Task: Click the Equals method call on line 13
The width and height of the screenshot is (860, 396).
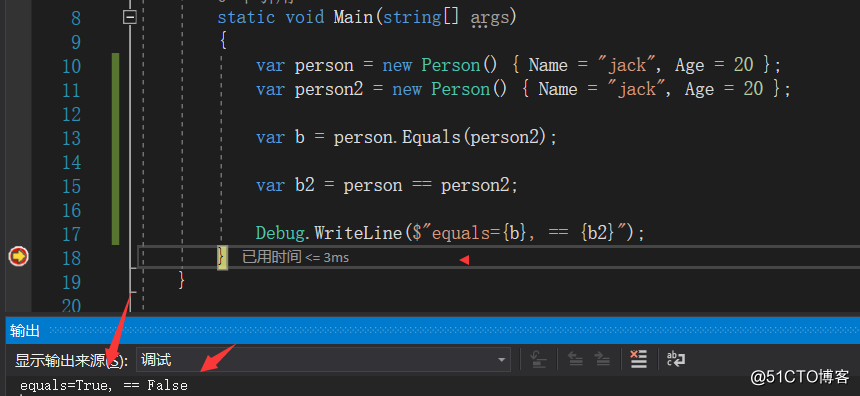Action: [x=431, y=137]
